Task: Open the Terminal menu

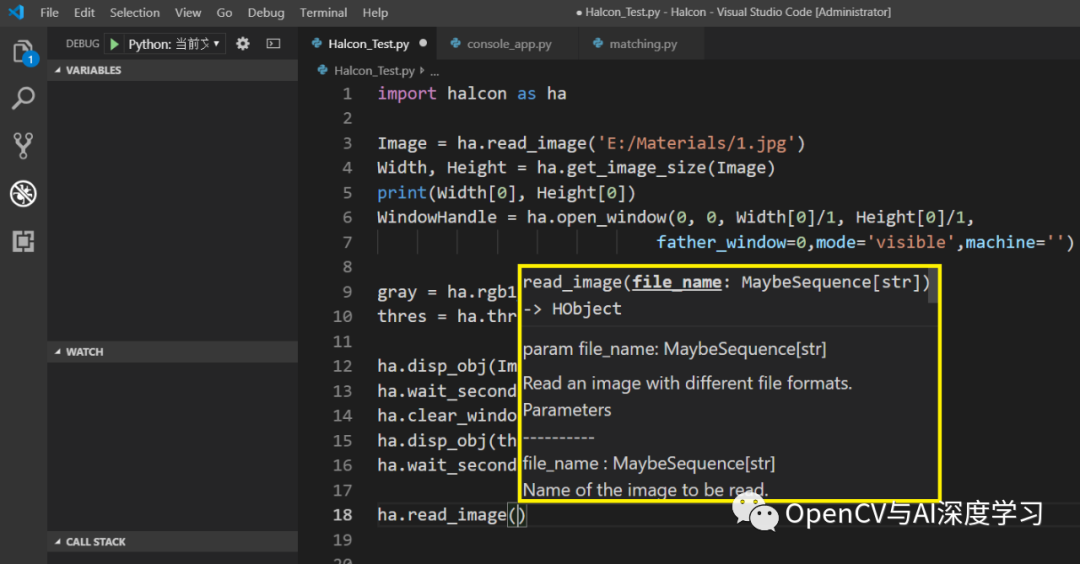Action: click(x=323, y=12)
